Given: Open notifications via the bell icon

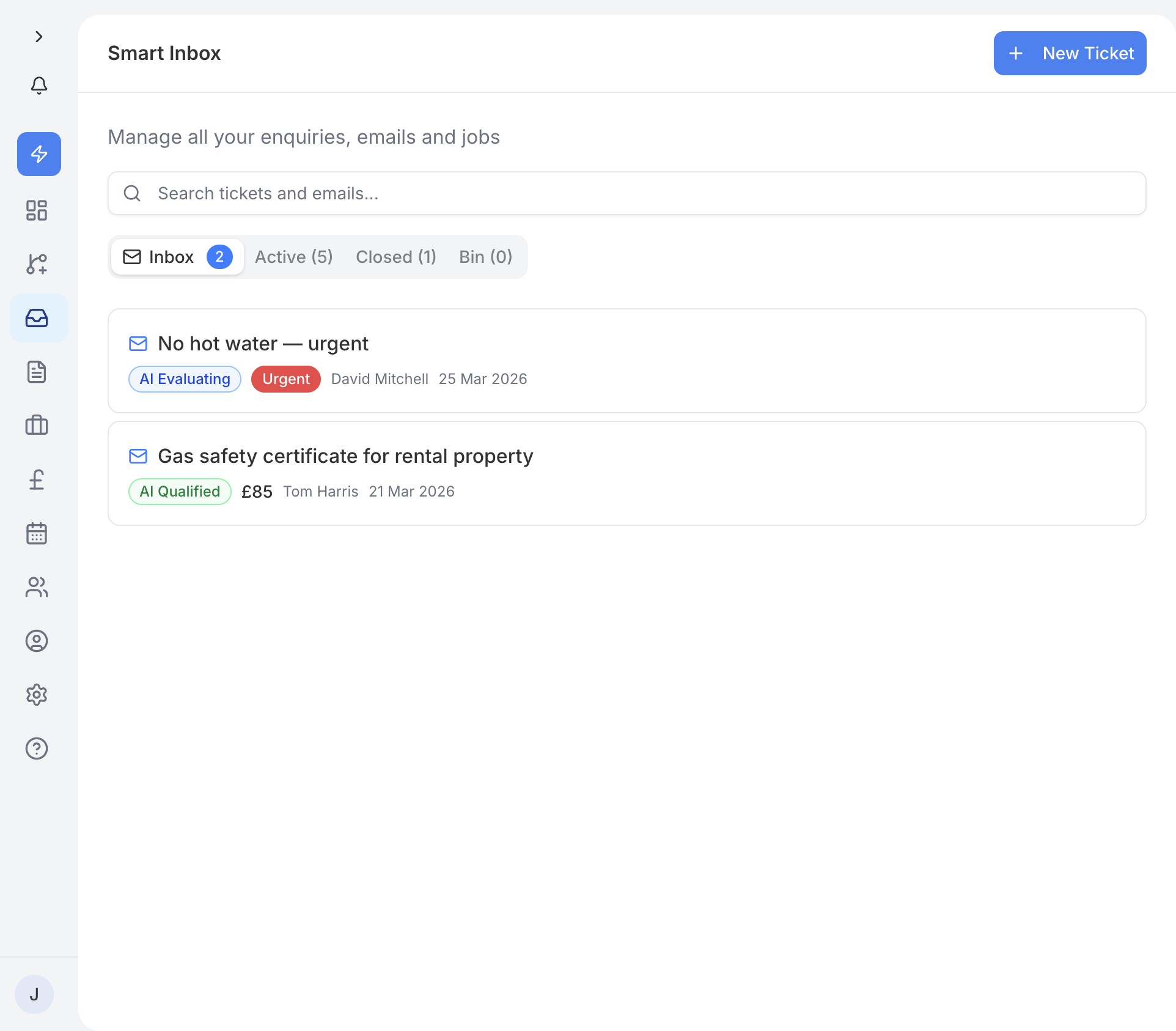Looking at the screenshot, I should [x=39, y=86].
